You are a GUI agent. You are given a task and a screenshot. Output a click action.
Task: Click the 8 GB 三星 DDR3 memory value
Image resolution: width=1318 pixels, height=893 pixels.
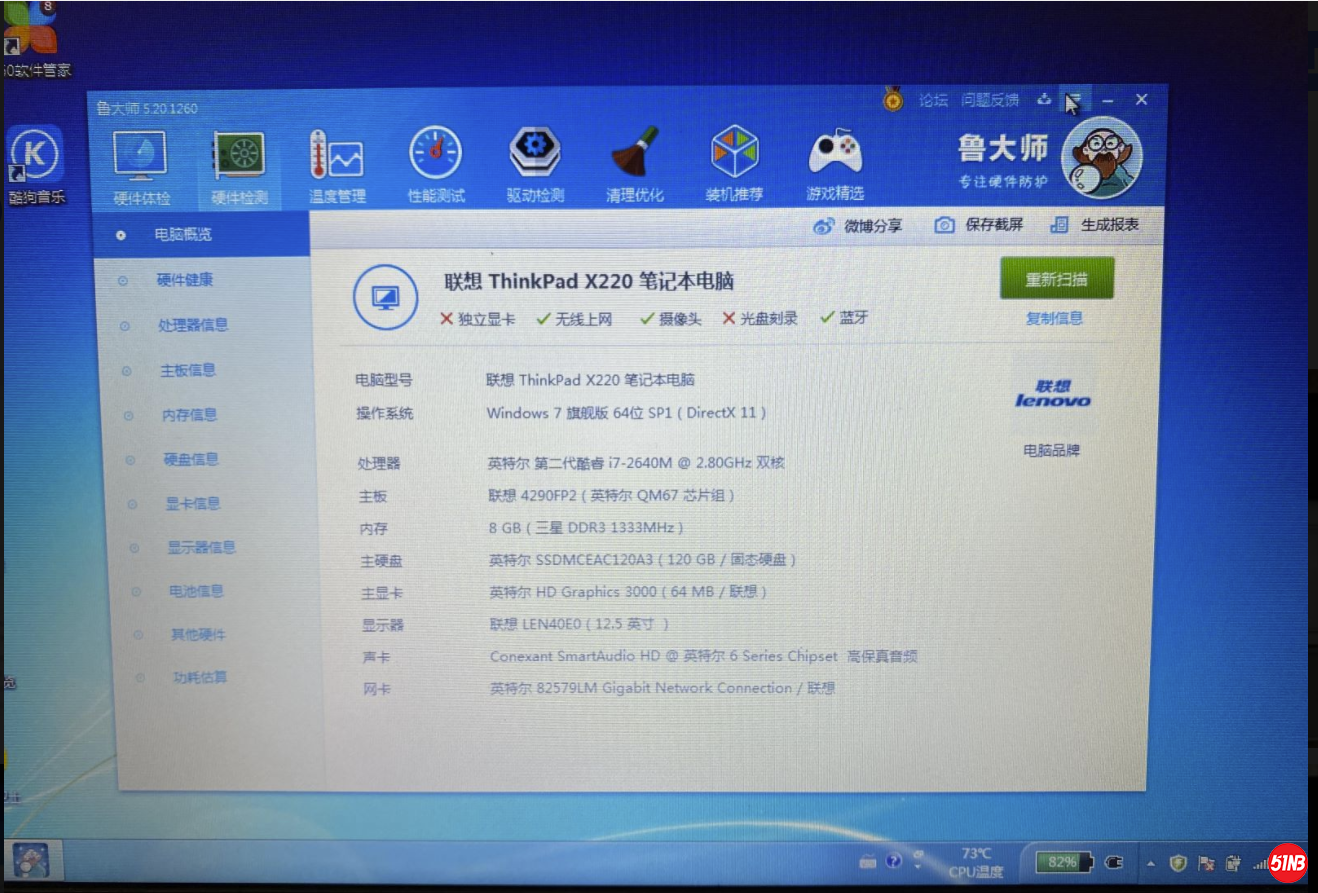pyautogui.click(x=586, y=527)
